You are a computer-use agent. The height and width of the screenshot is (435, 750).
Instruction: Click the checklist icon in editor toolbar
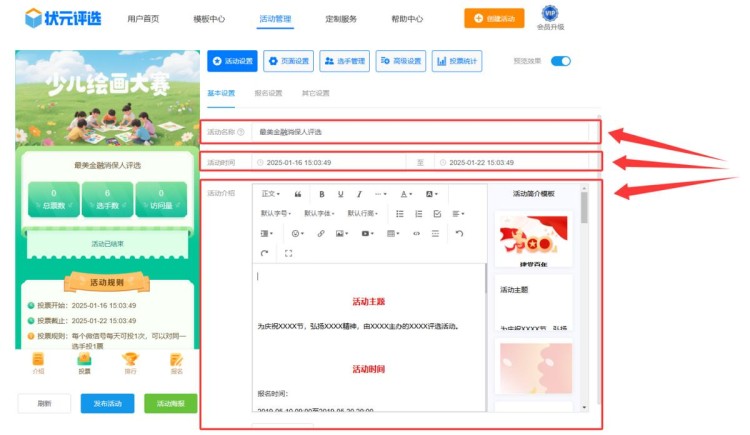(x=437, y=214)
